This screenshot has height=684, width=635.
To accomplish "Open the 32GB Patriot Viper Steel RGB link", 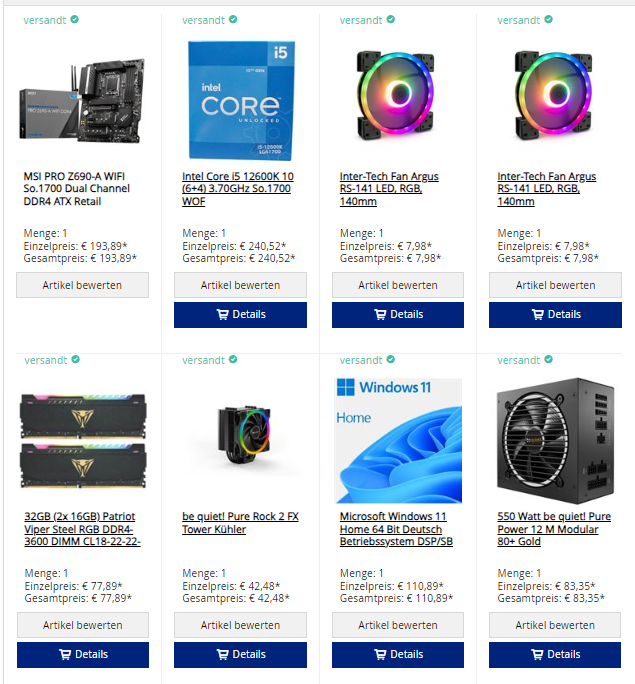I will click(82, 529).
